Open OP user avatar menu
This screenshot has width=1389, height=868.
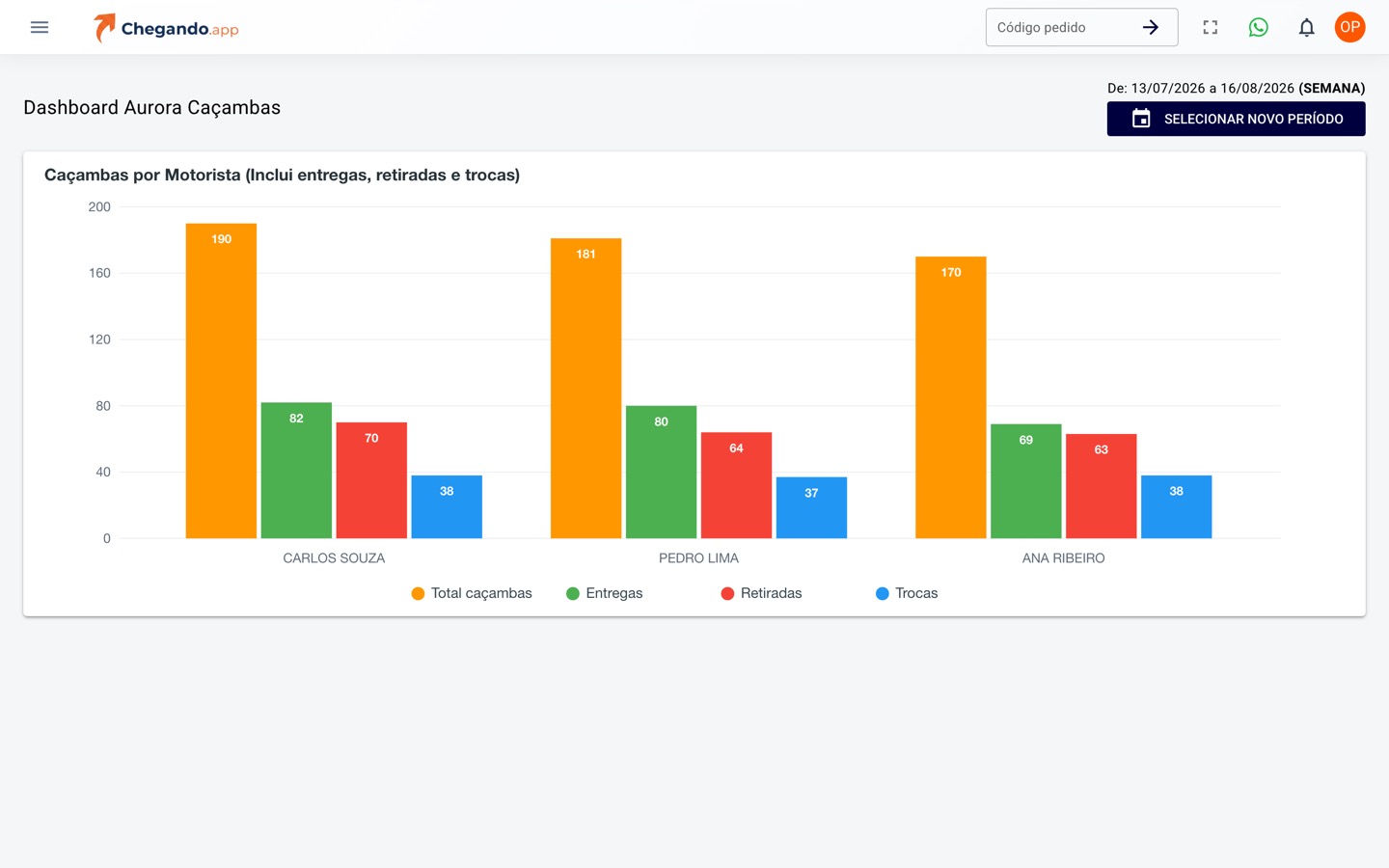1350,27
